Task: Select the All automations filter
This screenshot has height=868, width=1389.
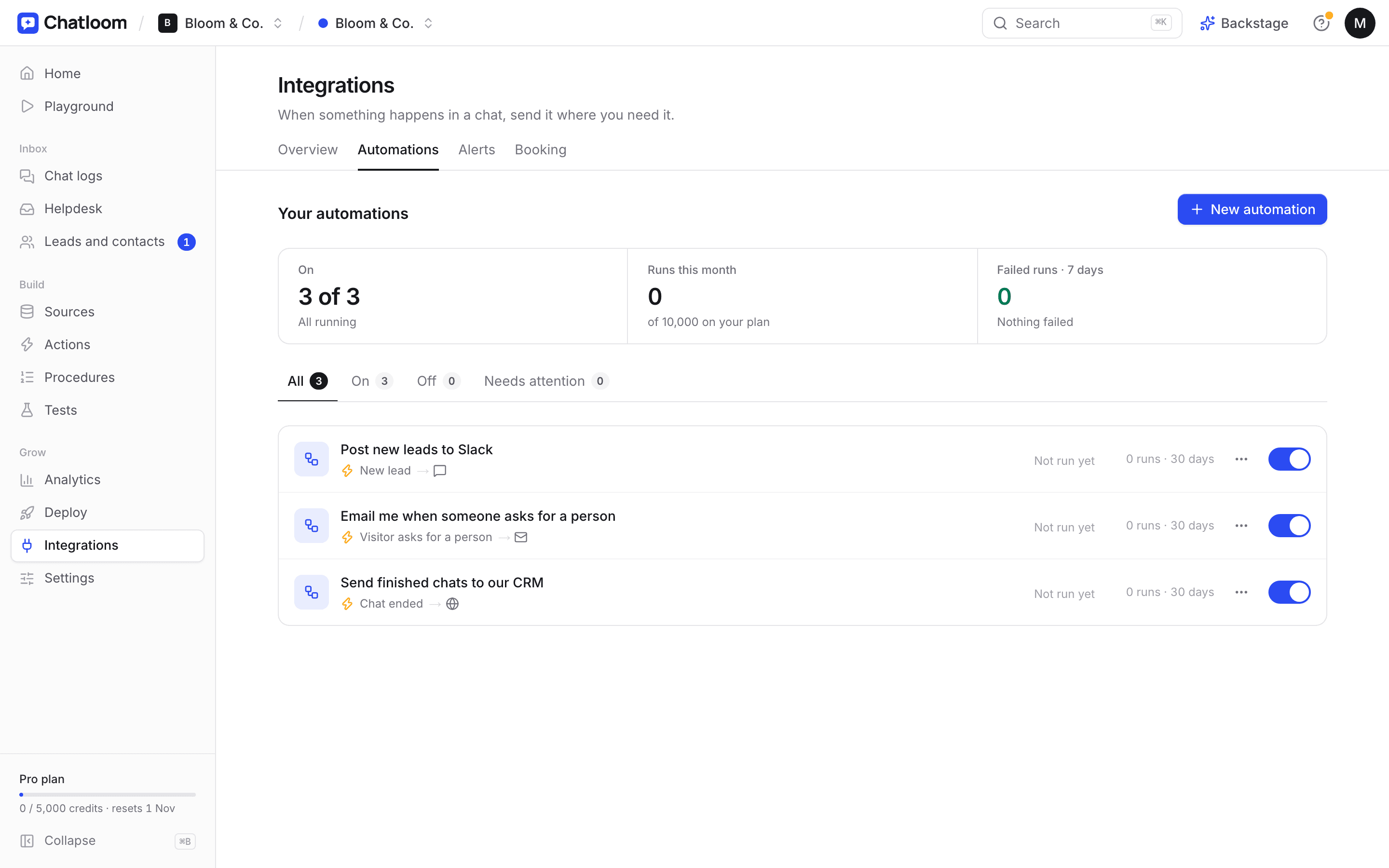Action: pos(307,381)
